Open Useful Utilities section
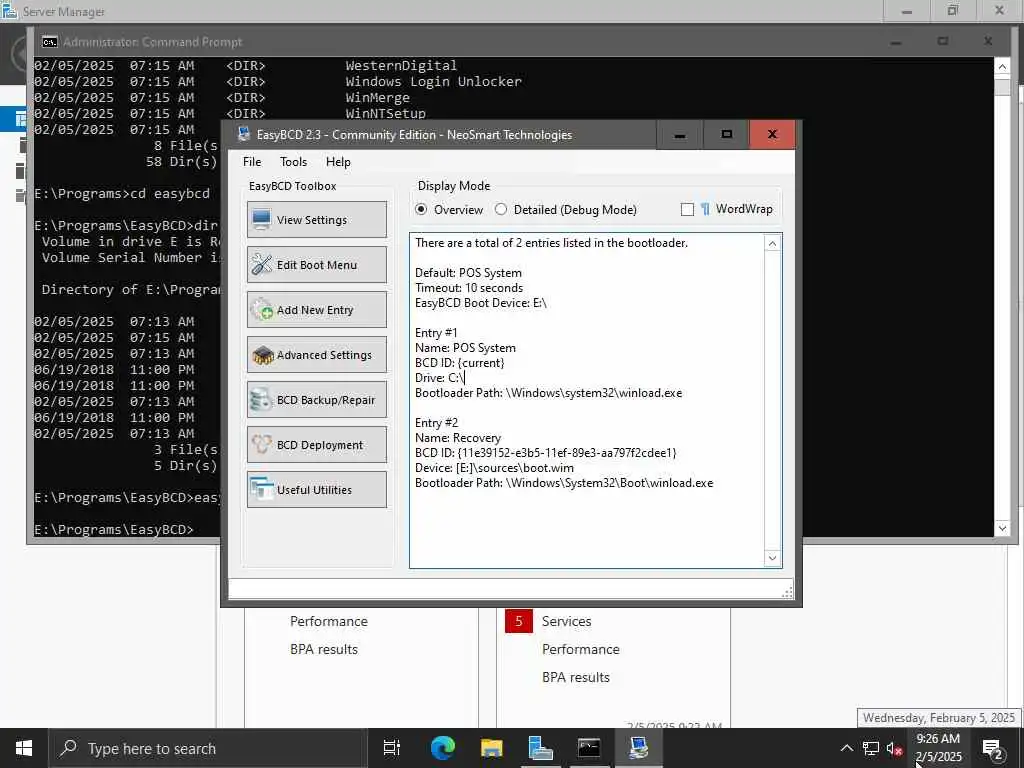The height and width of the screenshot is (768, 1024). coord(317,490)
